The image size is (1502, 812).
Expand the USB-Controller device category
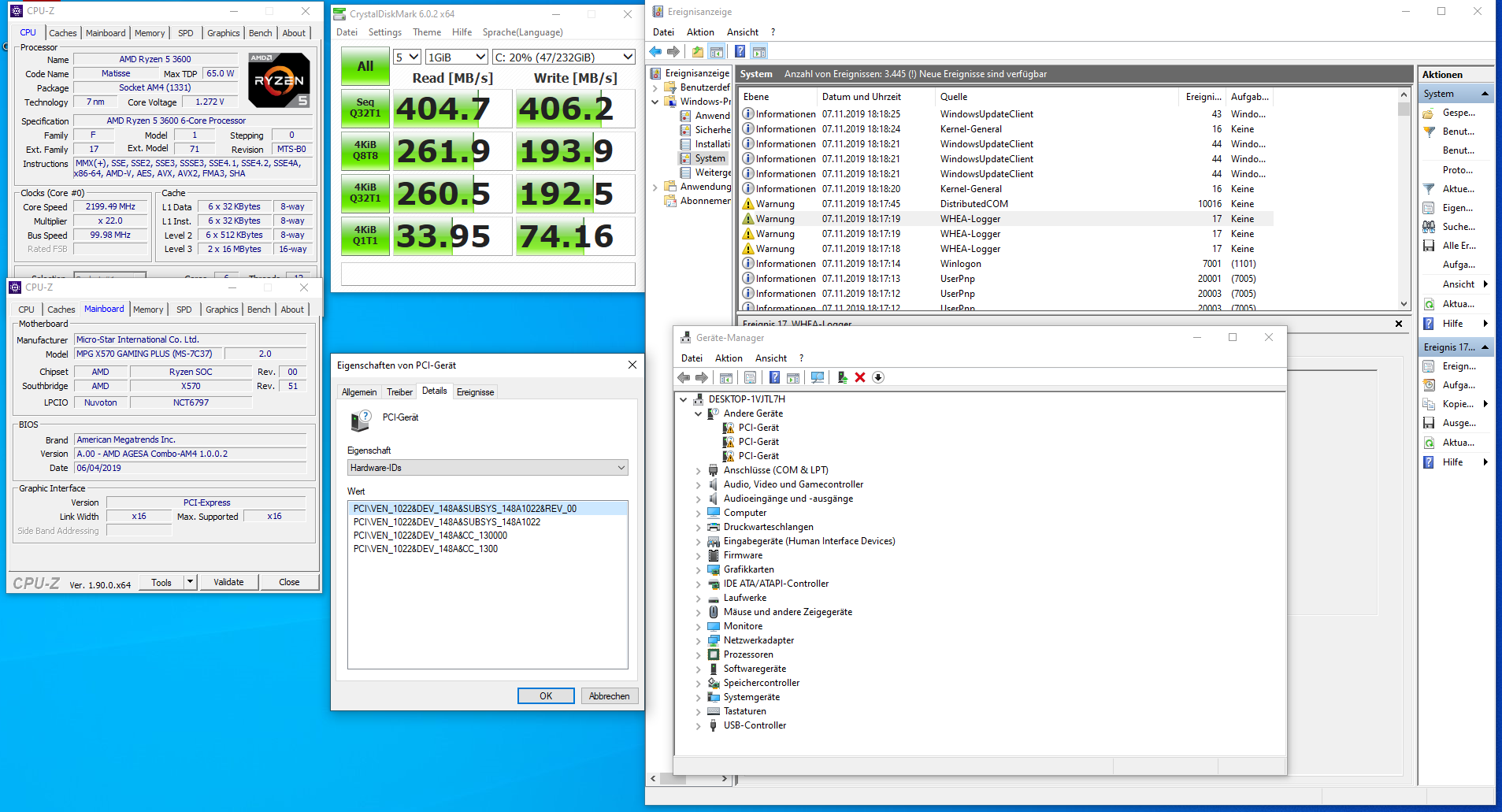coord(698,725)
